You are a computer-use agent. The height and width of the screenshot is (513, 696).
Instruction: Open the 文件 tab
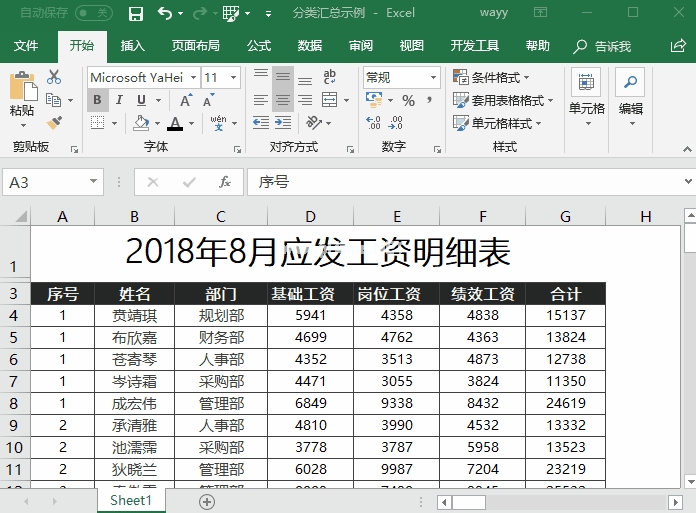tap(26, 46)
